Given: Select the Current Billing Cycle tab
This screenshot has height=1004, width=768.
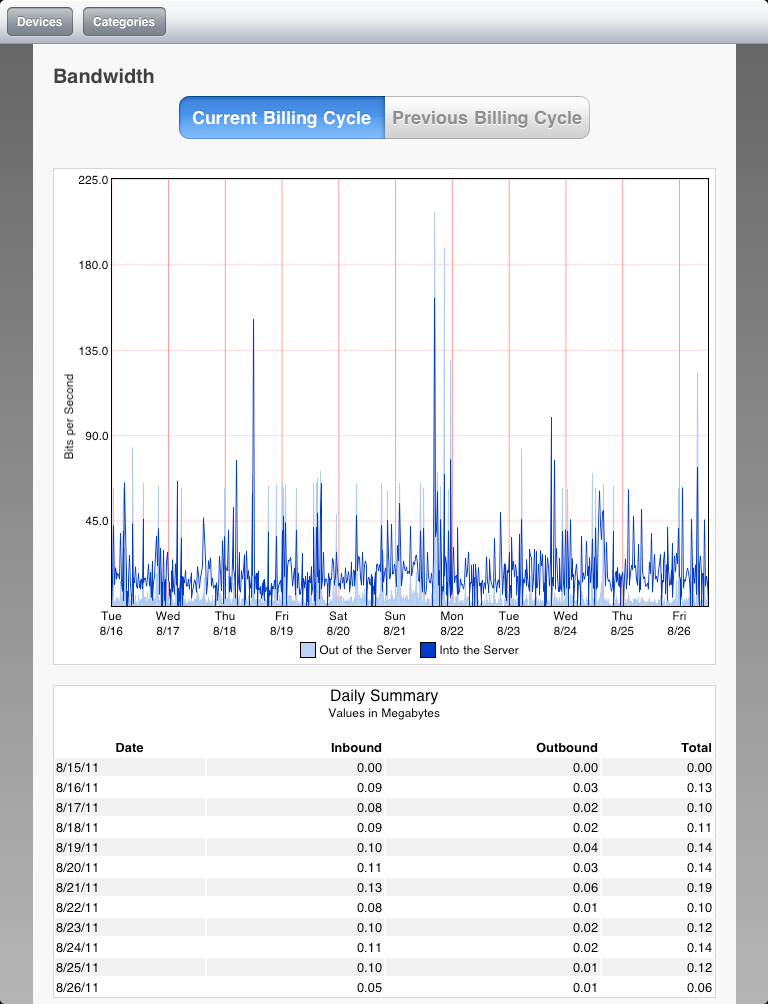Looking at the screenshot, I should pos(281,118).
